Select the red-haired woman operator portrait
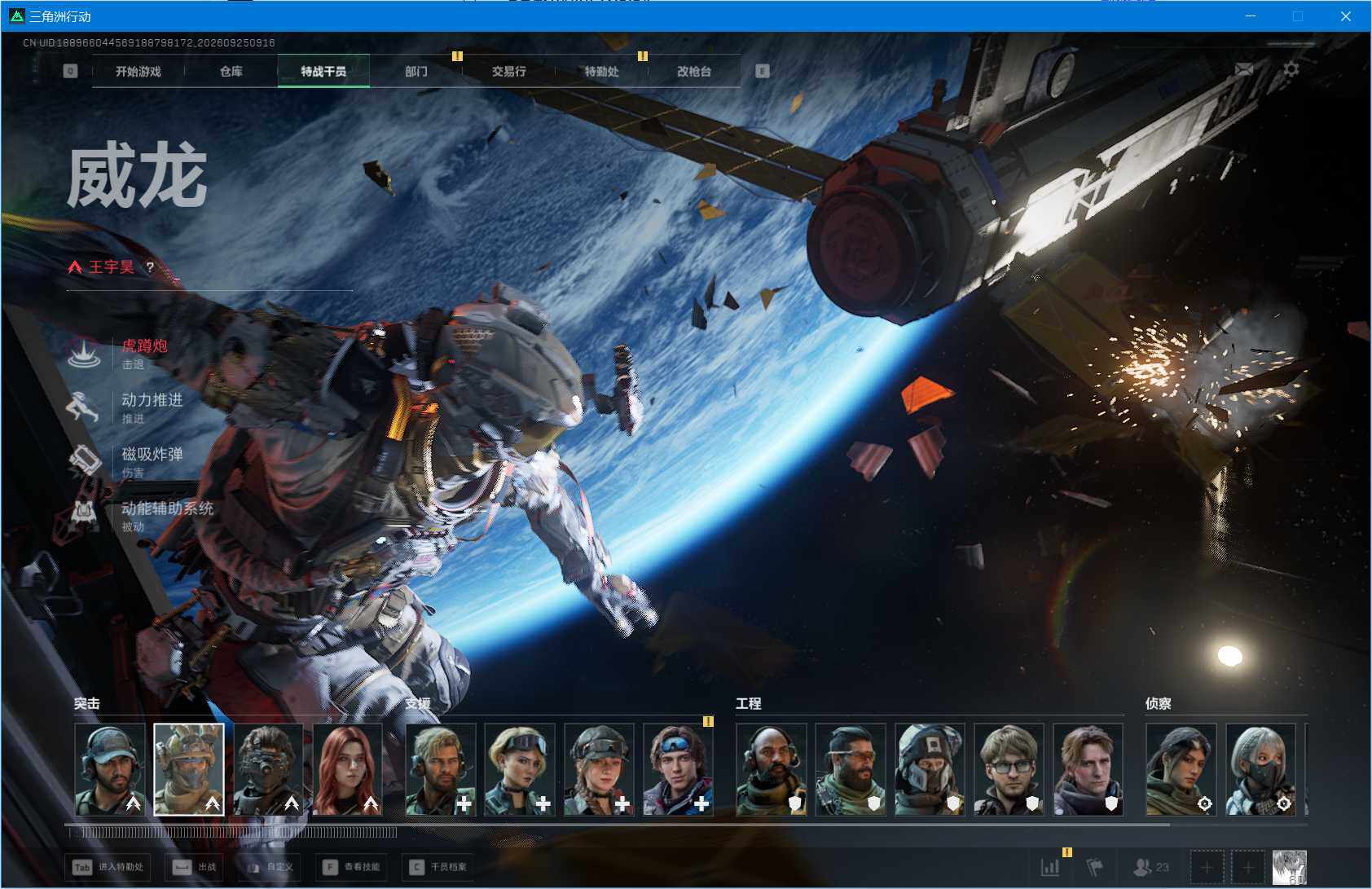 click(x=347, y=769)
